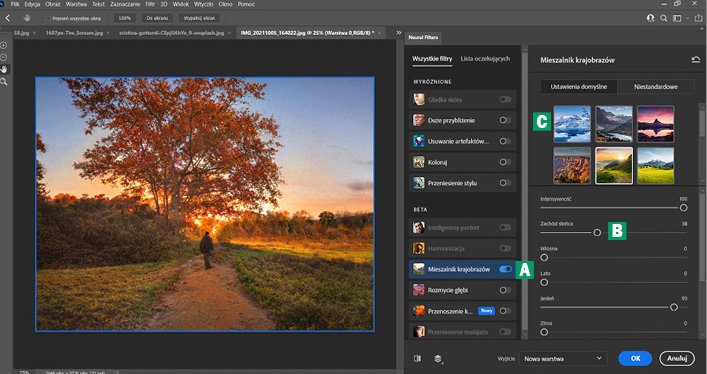The width and height of the screenshot is (707, 374).
Task: Open the Filtr menu
Action: click(150, 4)
